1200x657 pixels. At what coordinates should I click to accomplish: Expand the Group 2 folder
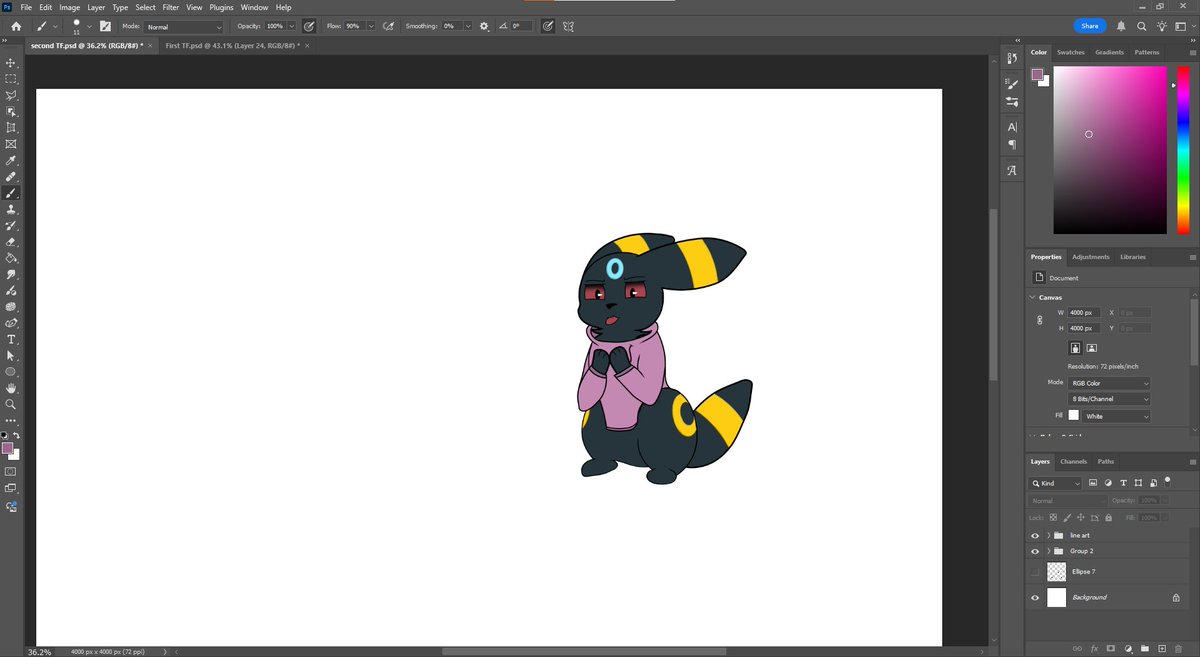pos(1048,551)
